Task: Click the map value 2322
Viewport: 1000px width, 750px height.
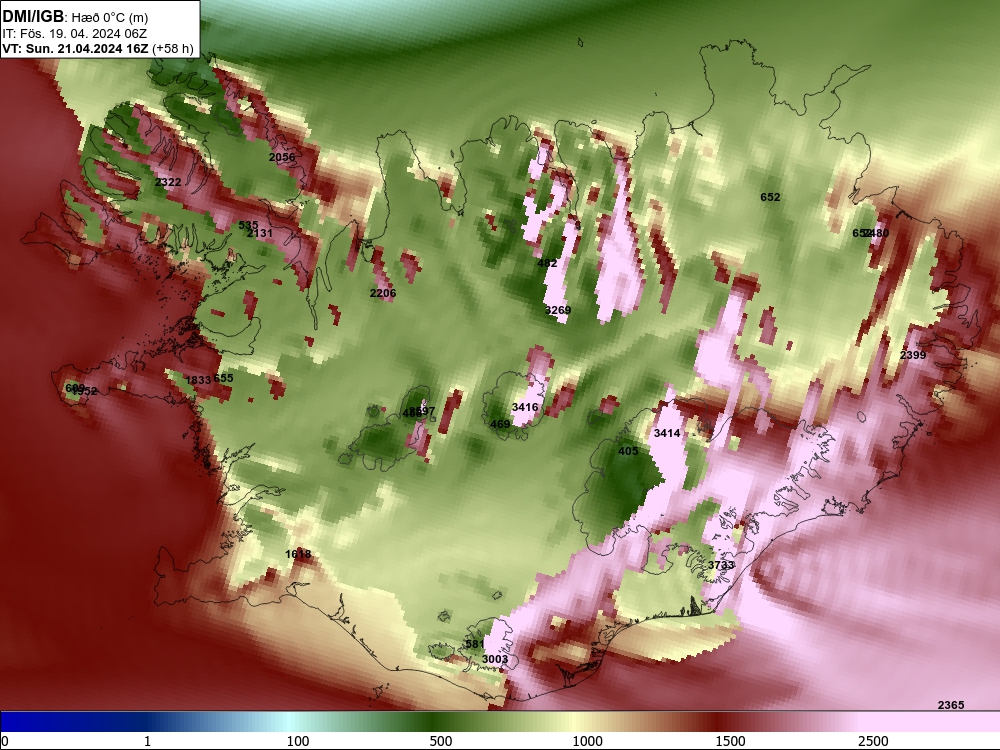Action: pos(168,182)
